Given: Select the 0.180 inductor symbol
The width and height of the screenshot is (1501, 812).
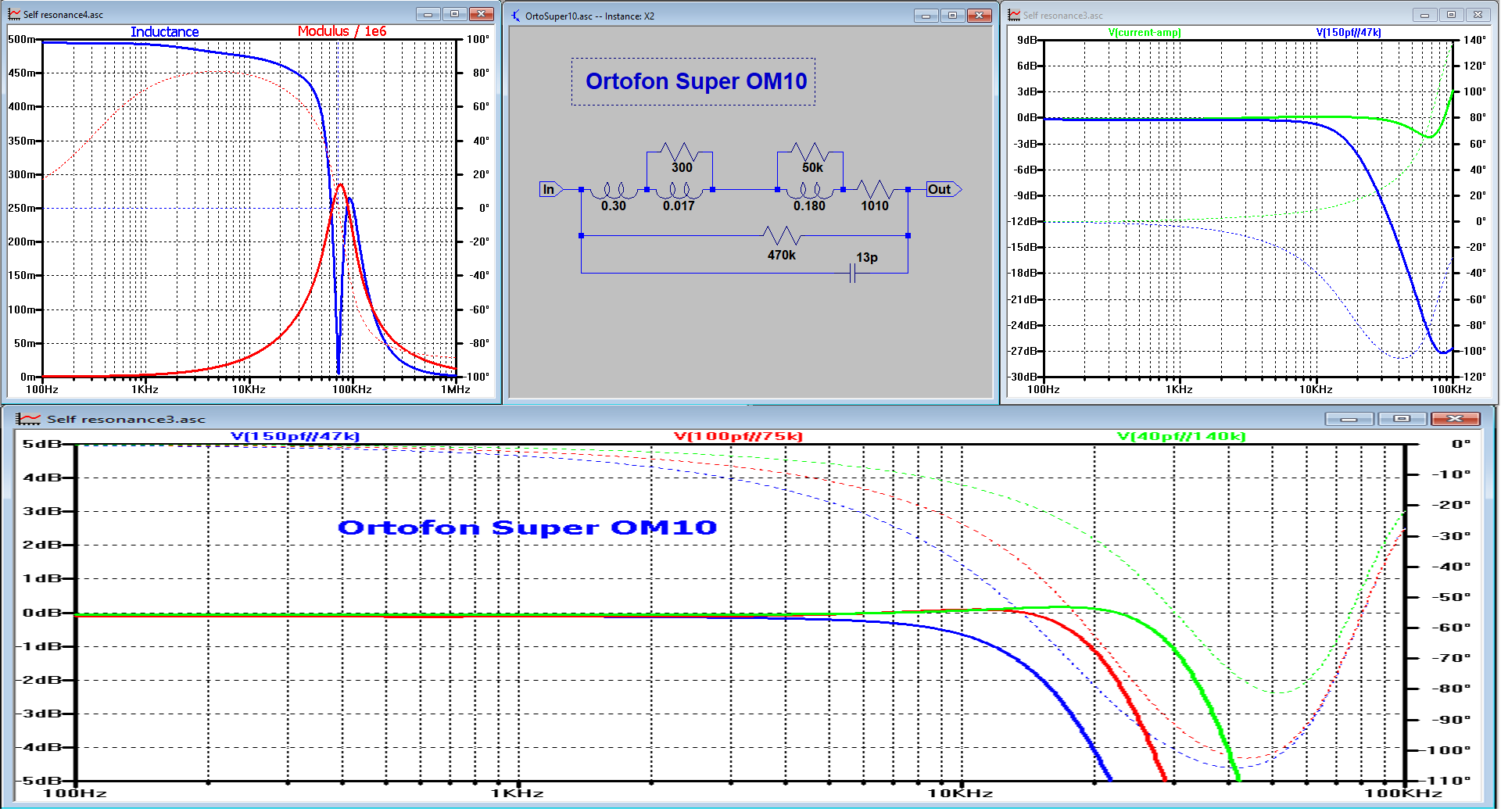Looking at the screenshot, I should point(809,190).
